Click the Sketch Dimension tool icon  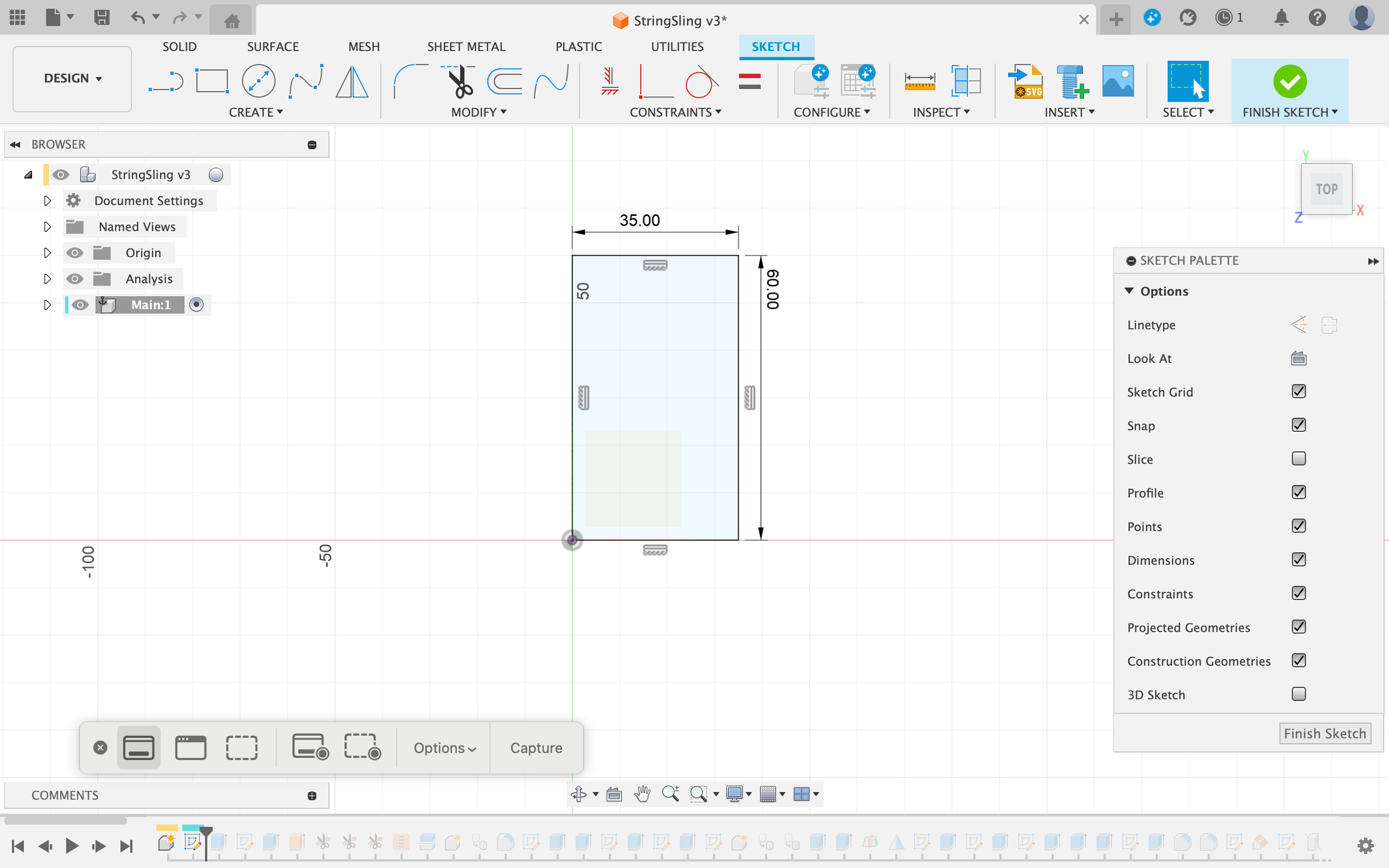click(x=919, y=82)
